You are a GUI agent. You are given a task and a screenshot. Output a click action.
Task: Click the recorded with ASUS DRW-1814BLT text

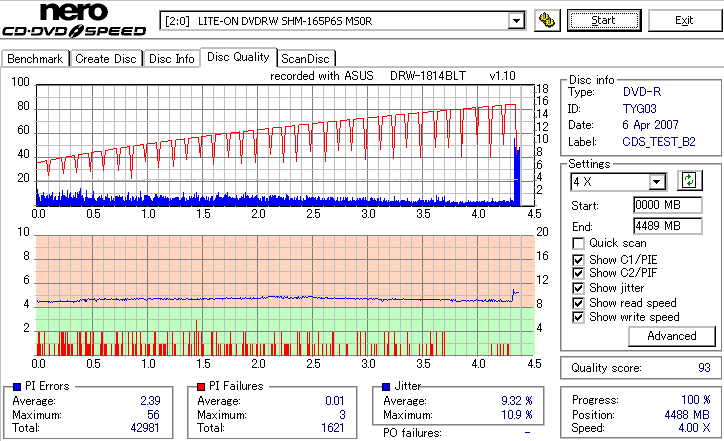pos(392,76)
